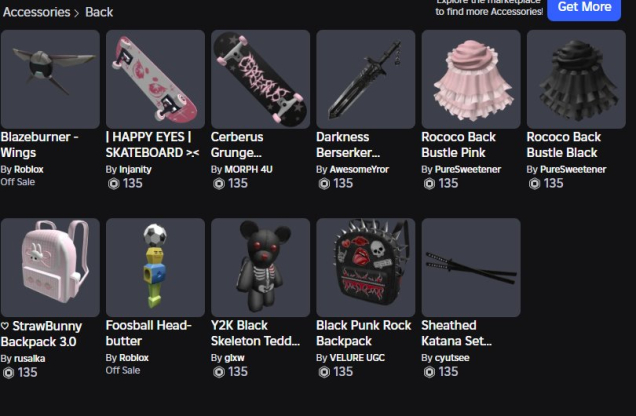
Task: Open the Accessories breadcrumb link
Action: click(37, 12)
